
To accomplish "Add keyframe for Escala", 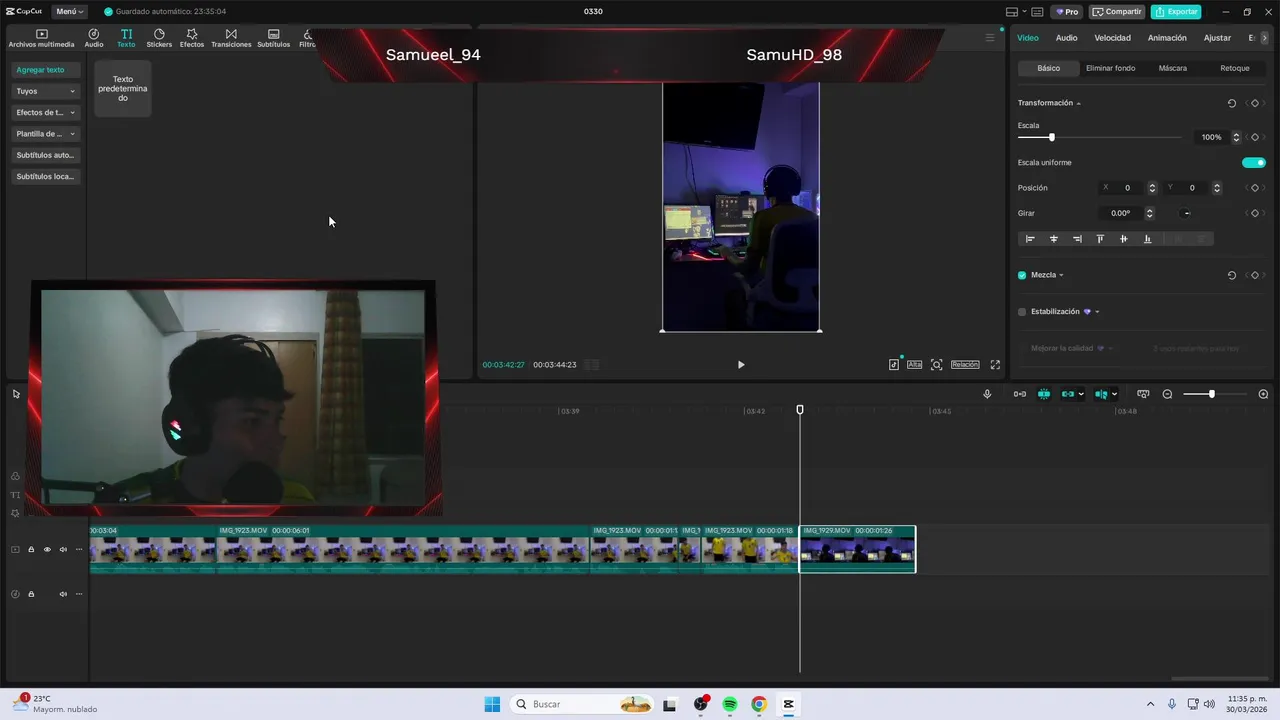I will 1255,137.
